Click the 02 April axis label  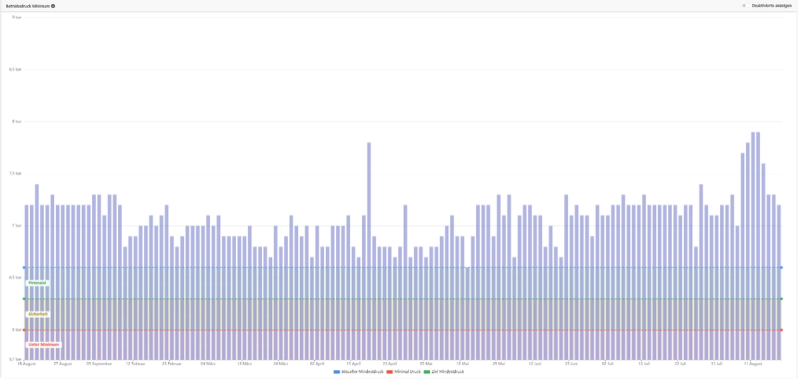coord(317,364)
